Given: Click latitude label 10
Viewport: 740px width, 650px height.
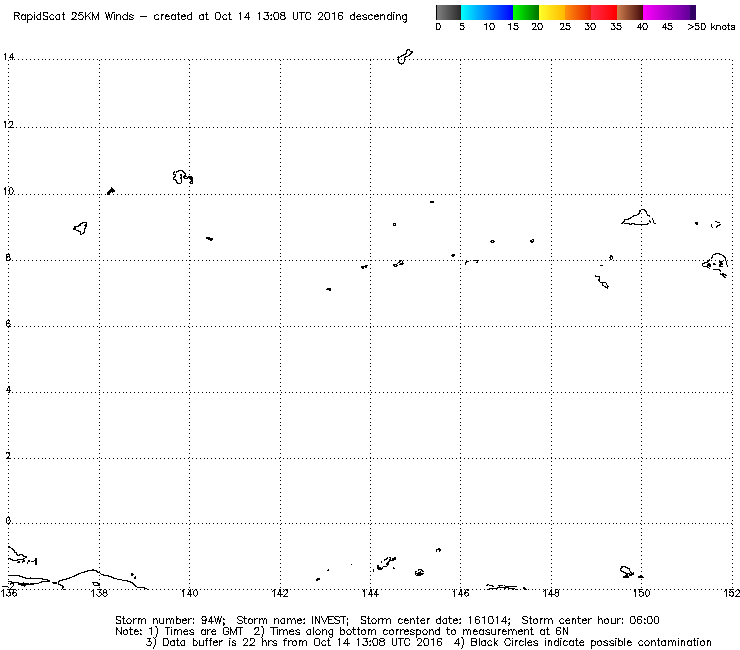Looking at the screenshot, I should coord(8,191).
